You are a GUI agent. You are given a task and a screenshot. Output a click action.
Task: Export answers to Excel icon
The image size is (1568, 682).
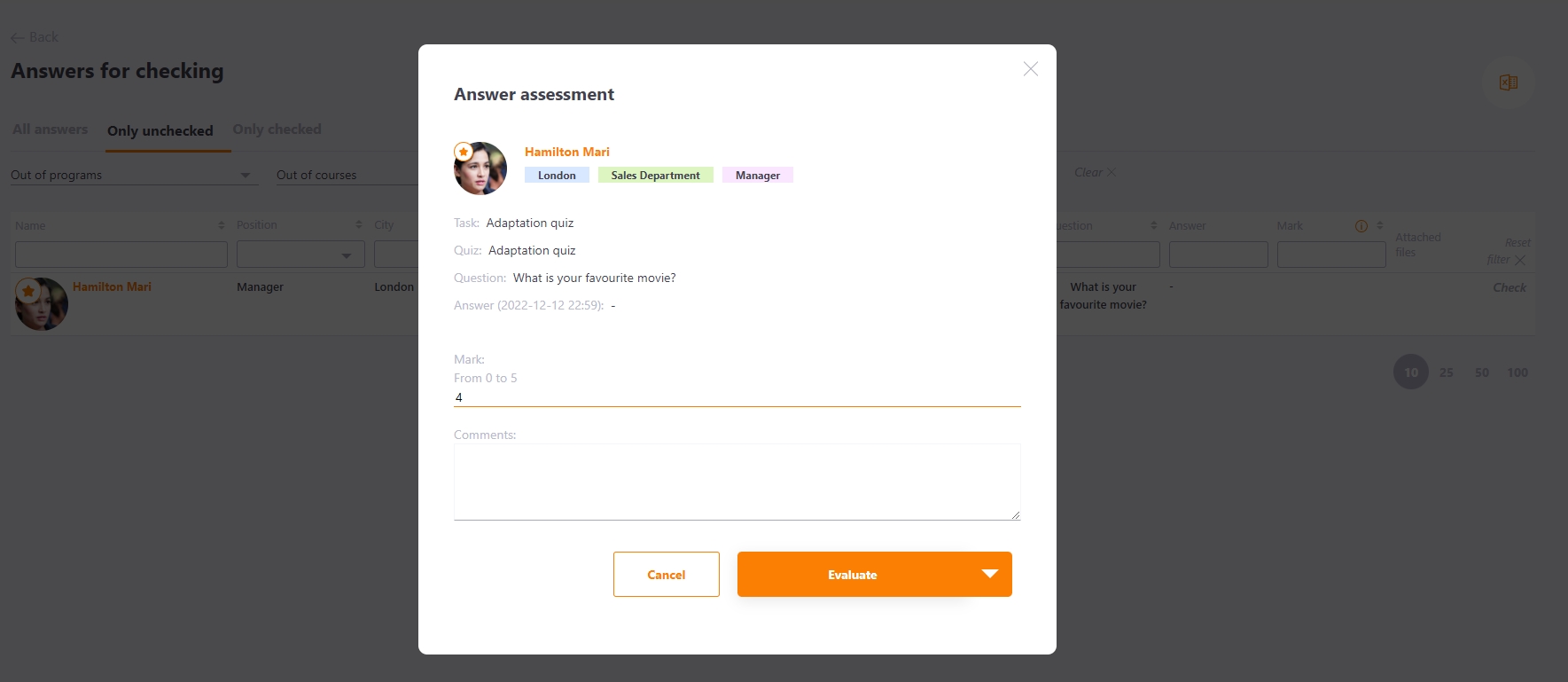click(x=1508, y=82)
